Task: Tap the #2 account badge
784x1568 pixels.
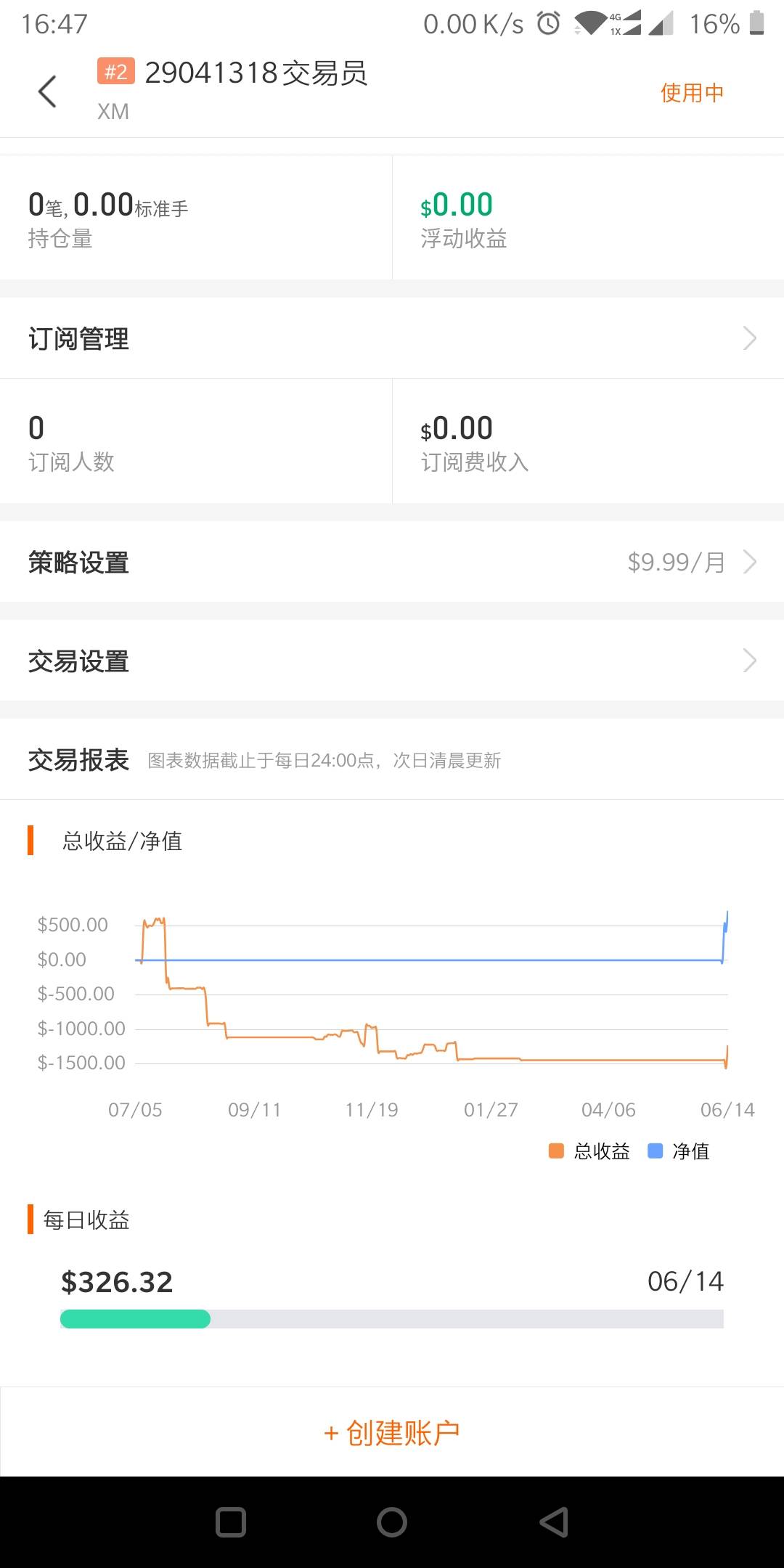Action: (116, 72)
